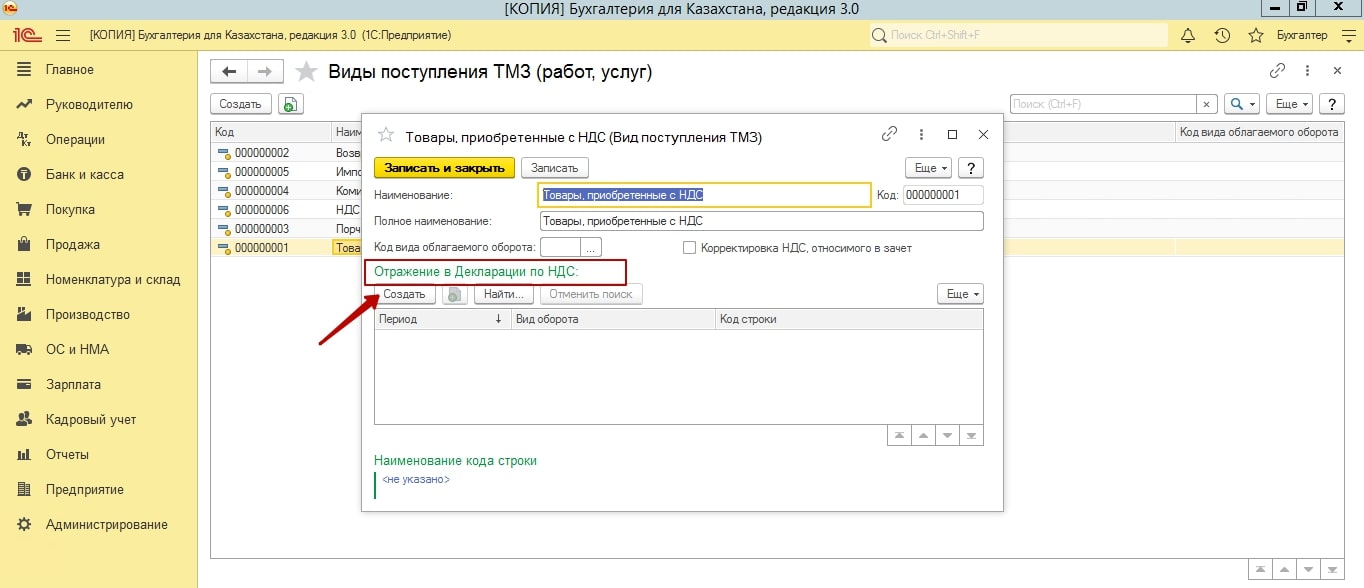Screen dimensions: 1364x588
Task: Enable Корректировка НДС, относимого в зачет checkbox
Action: click(689, 248)
